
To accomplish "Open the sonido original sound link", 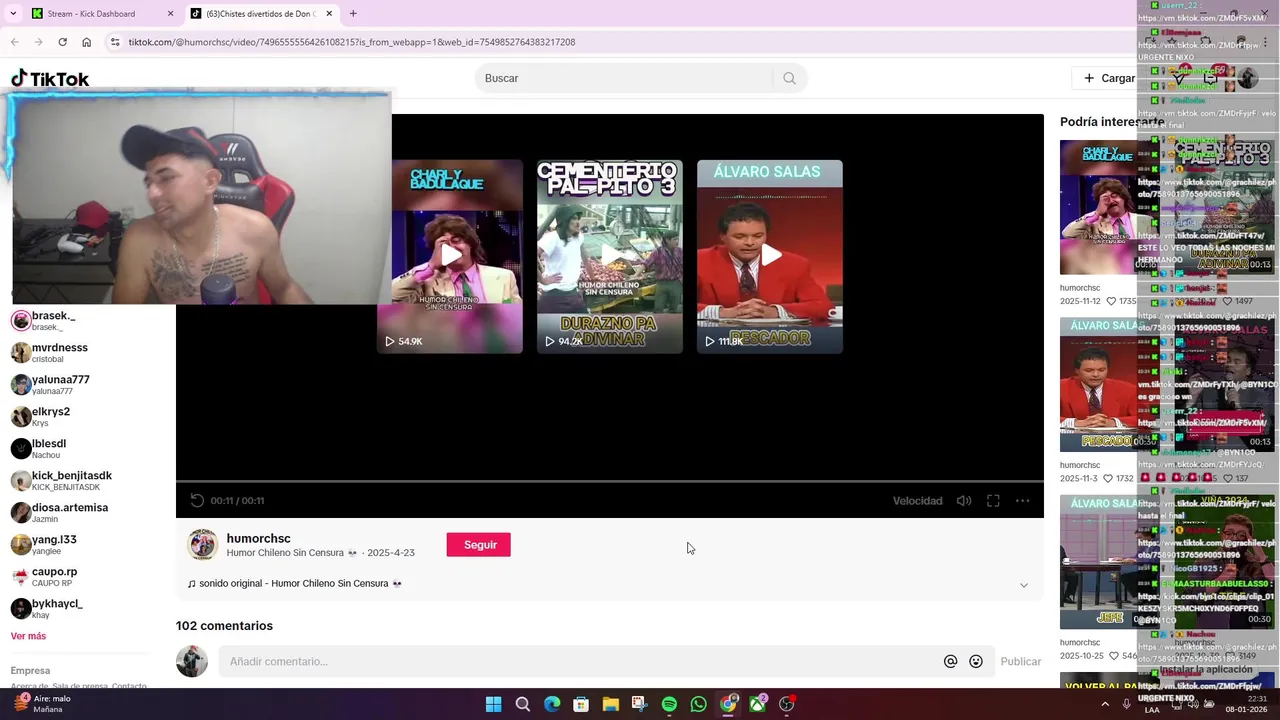I will point(295,583).
